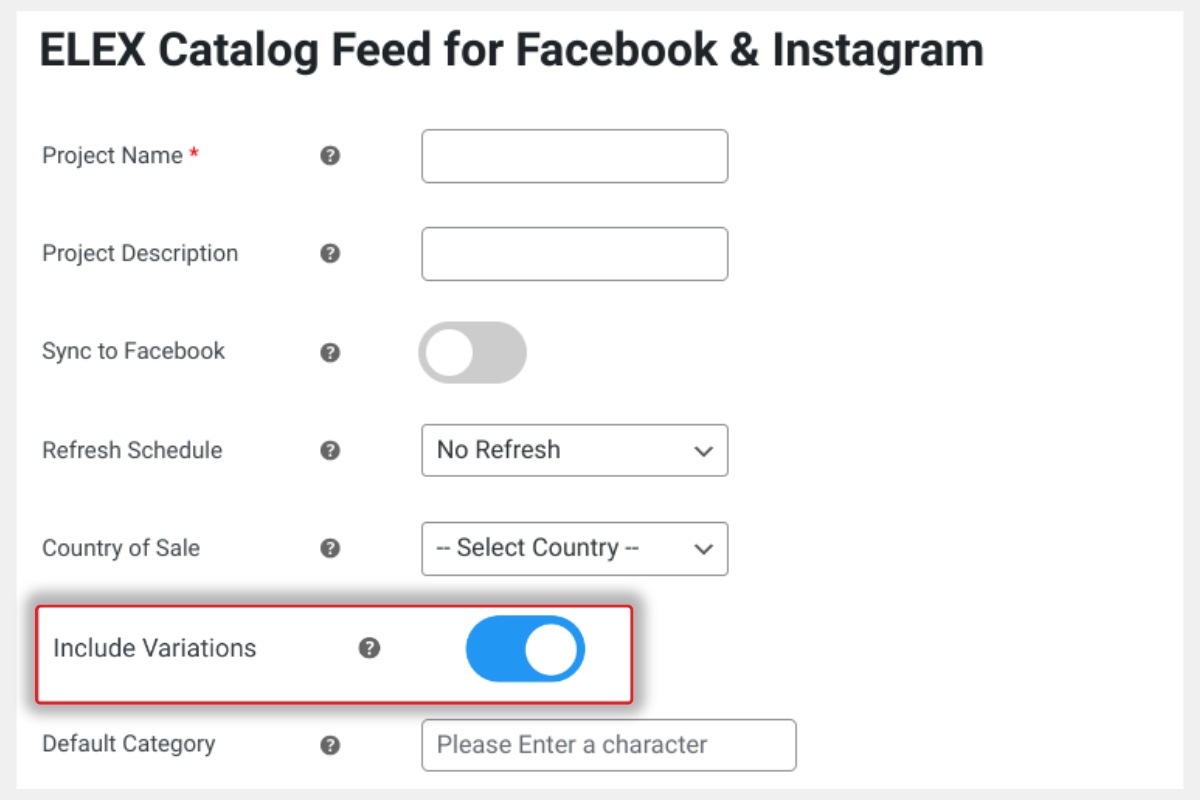Click the Project Name required field label
This screenshot has width=1200, height=800.
(113, 156)
